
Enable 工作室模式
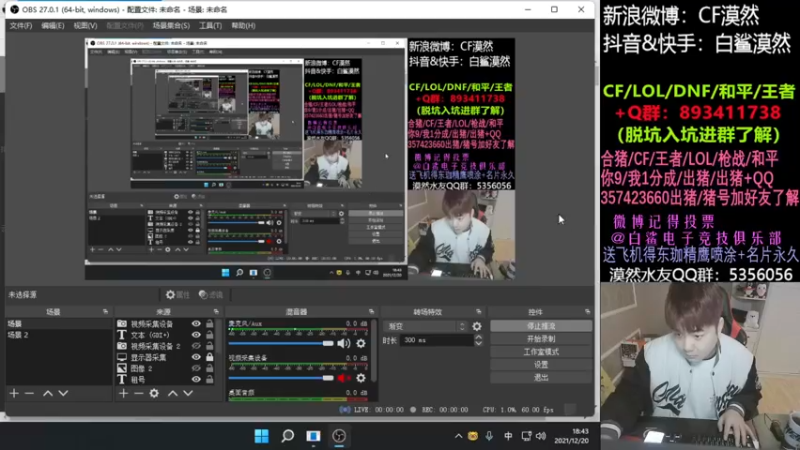point(541,352)
